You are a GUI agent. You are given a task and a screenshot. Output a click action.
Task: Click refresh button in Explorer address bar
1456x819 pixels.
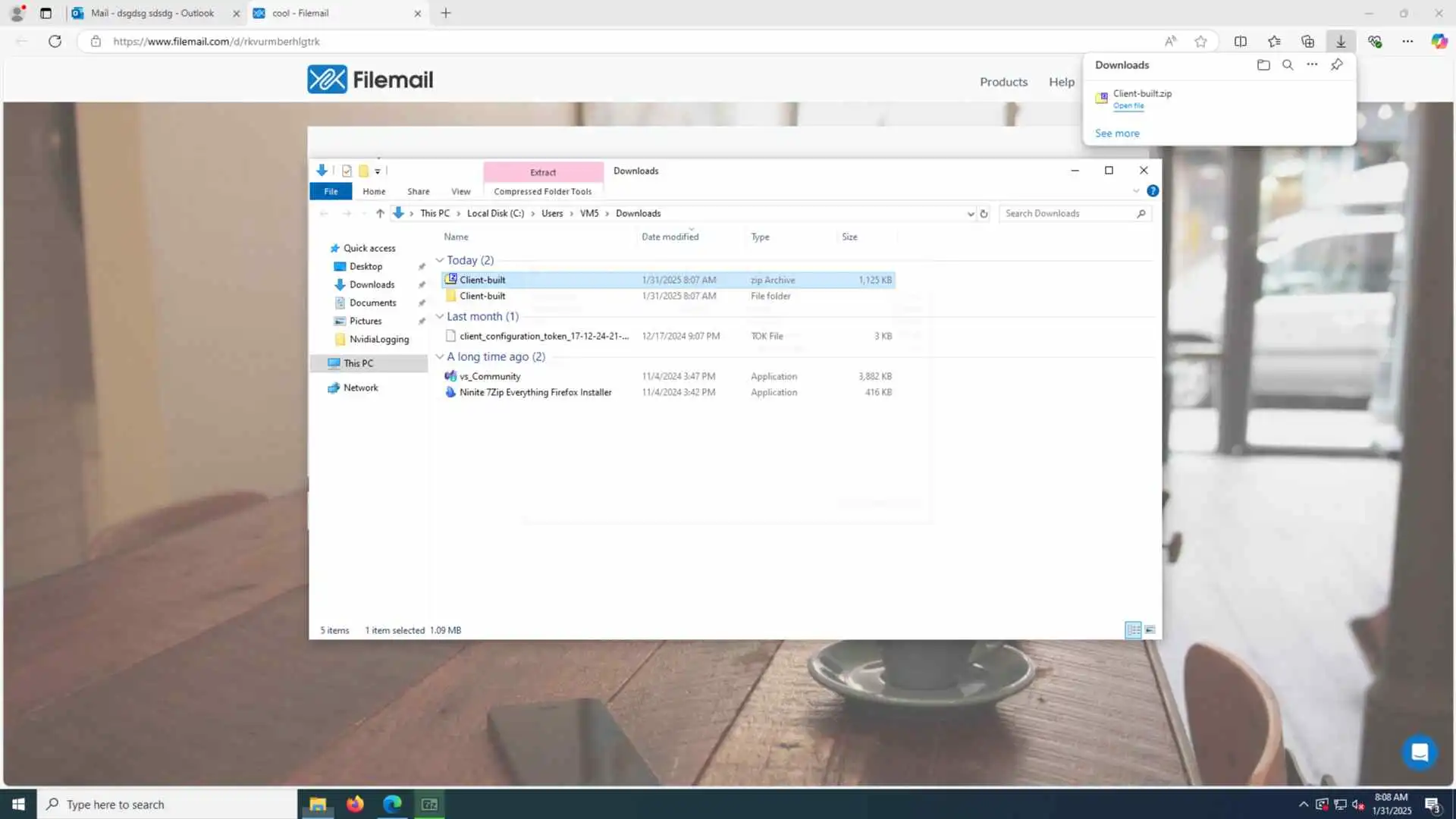tap(984, 214)
